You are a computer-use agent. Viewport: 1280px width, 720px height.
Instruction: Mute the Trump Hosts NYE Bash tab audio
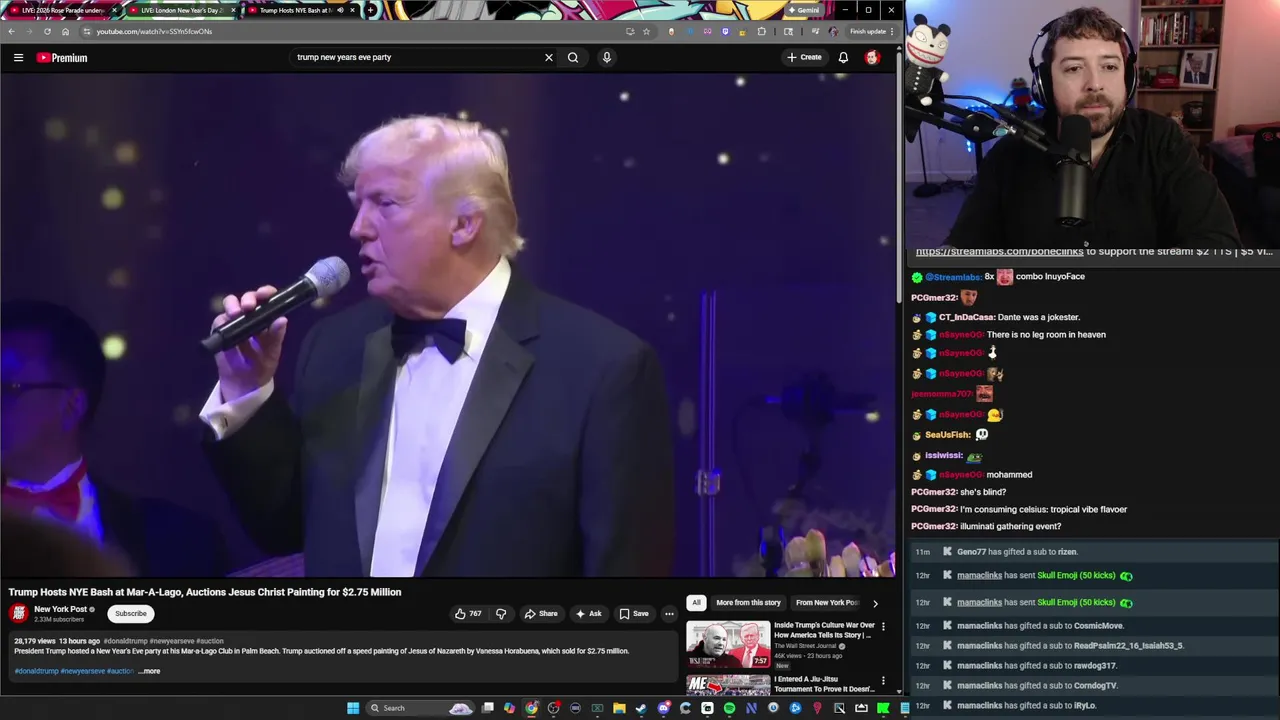tap(339, 10)
